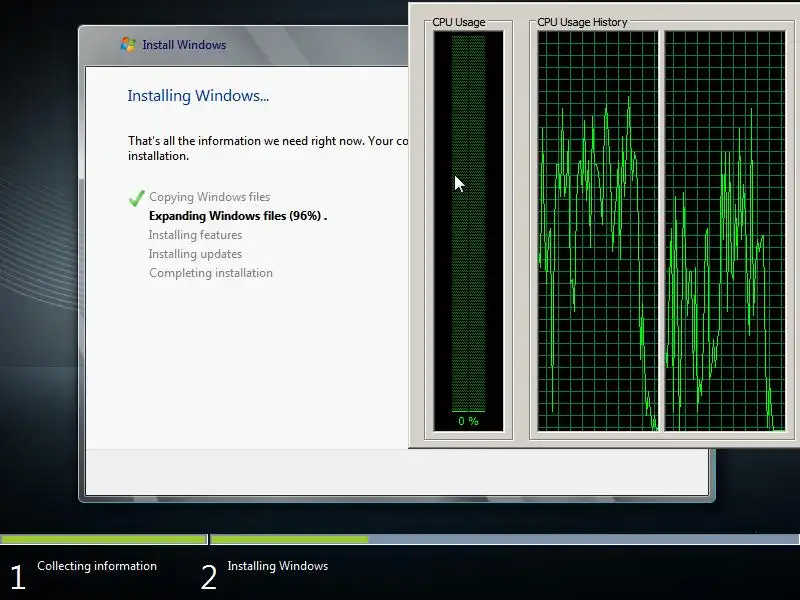Click 'Completing installation' step
The height and width of the screenshot is (600, 800).
pyautogui.click(x=211, y=273)
